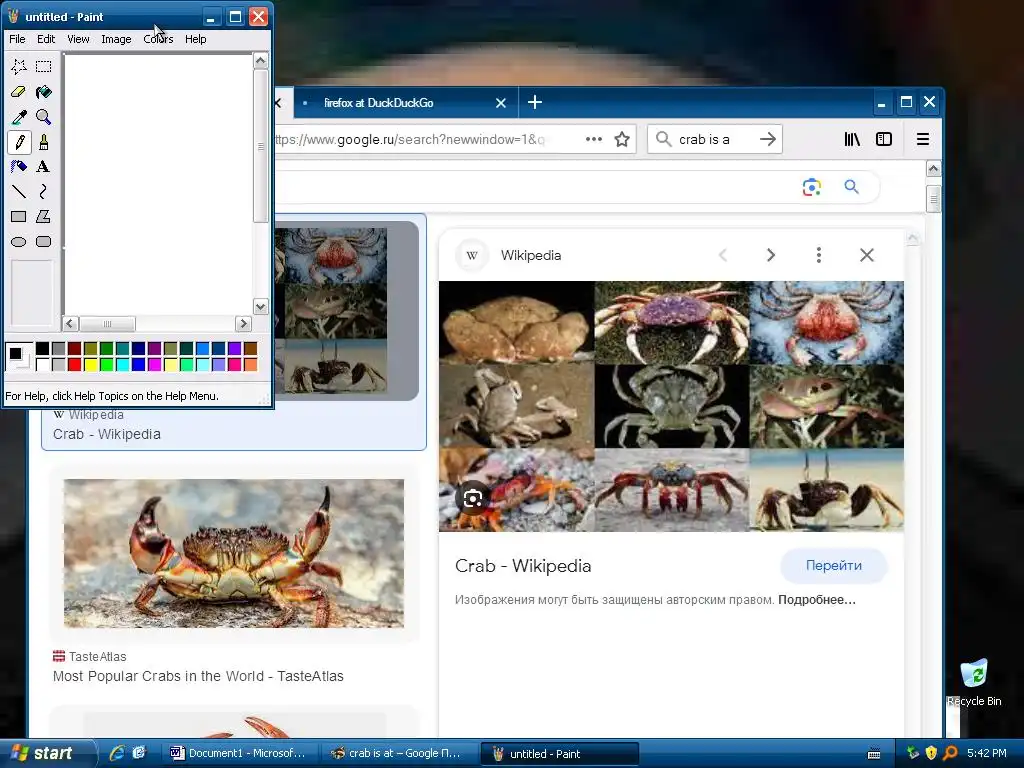Screen dimensions: 1024x768
Task: Select the Pencil tool in Paint
Action: tap(19, 142)
